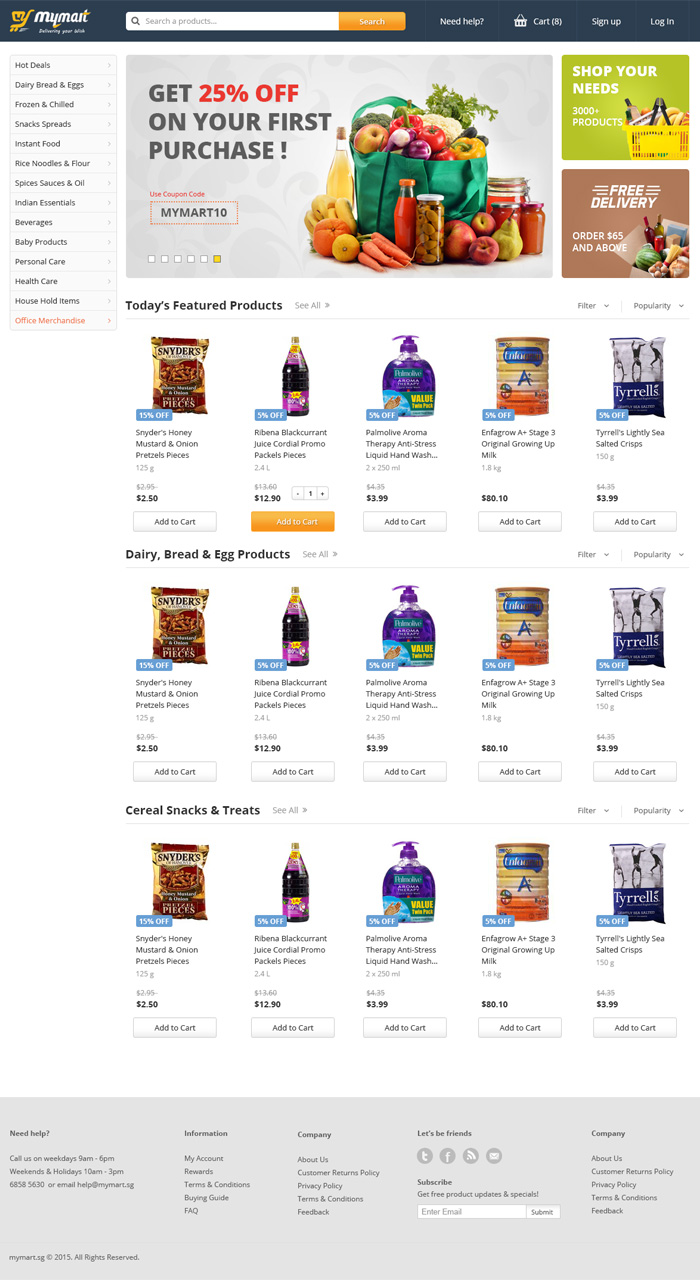
Task: Open the shopping cart basket icon
Action: (x=520, y=21)
